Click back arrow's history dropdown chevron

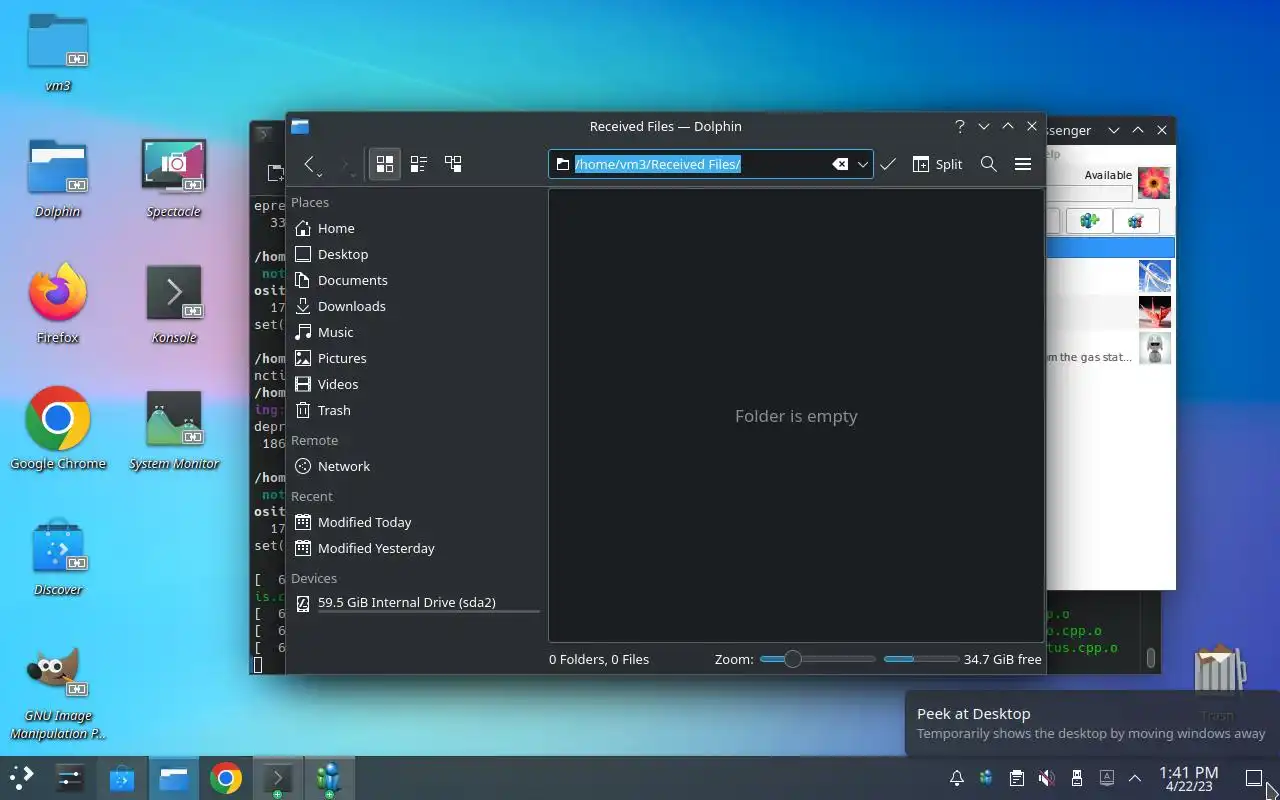point(320,175)
